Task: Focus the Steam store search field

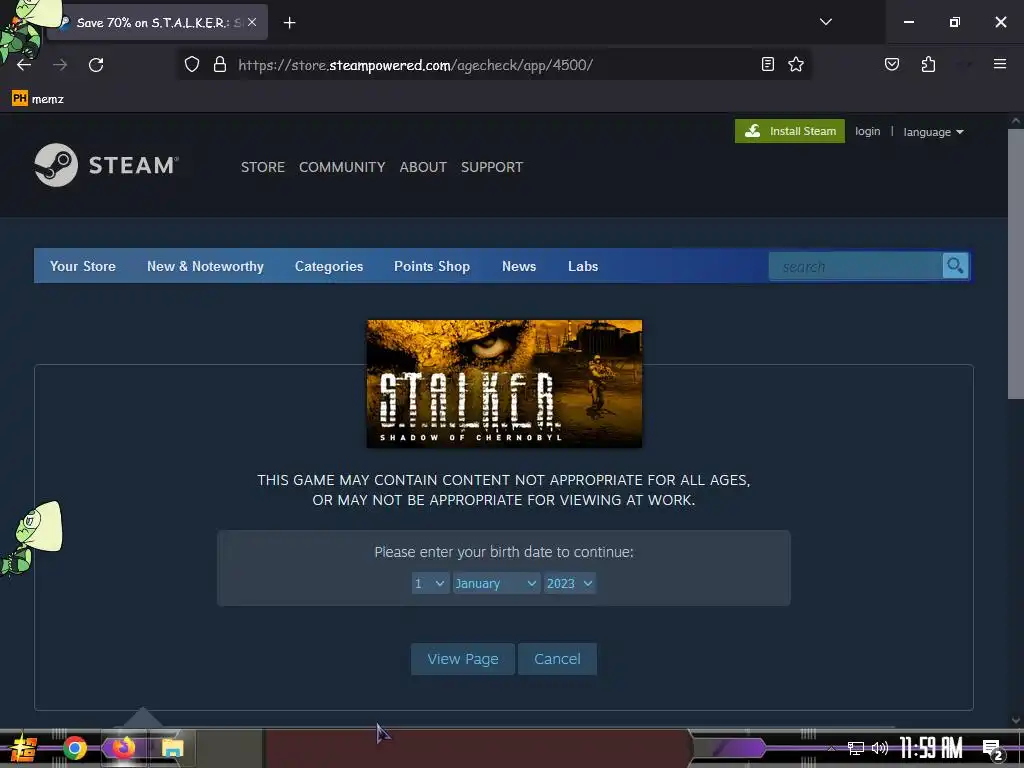Action: pos(856,266)
